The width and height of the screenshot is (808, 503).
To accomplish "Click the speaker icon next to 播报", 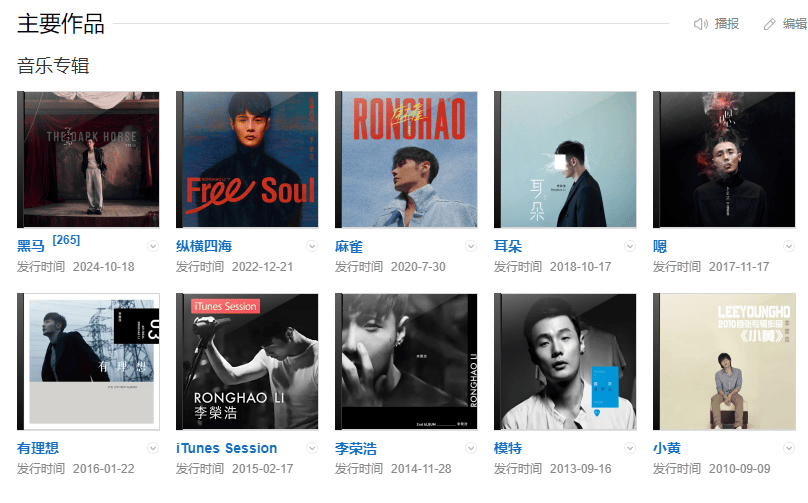I will pyautogui.click(x=700, y=24).
